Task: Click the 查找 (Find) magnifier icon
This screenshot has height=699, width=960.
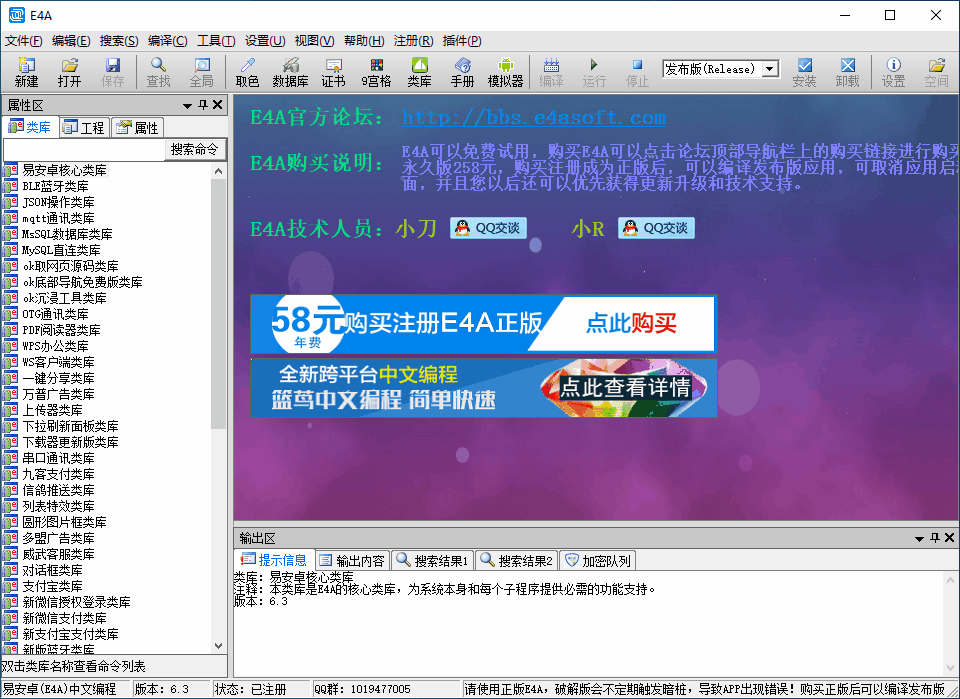Action: (158, 72)
